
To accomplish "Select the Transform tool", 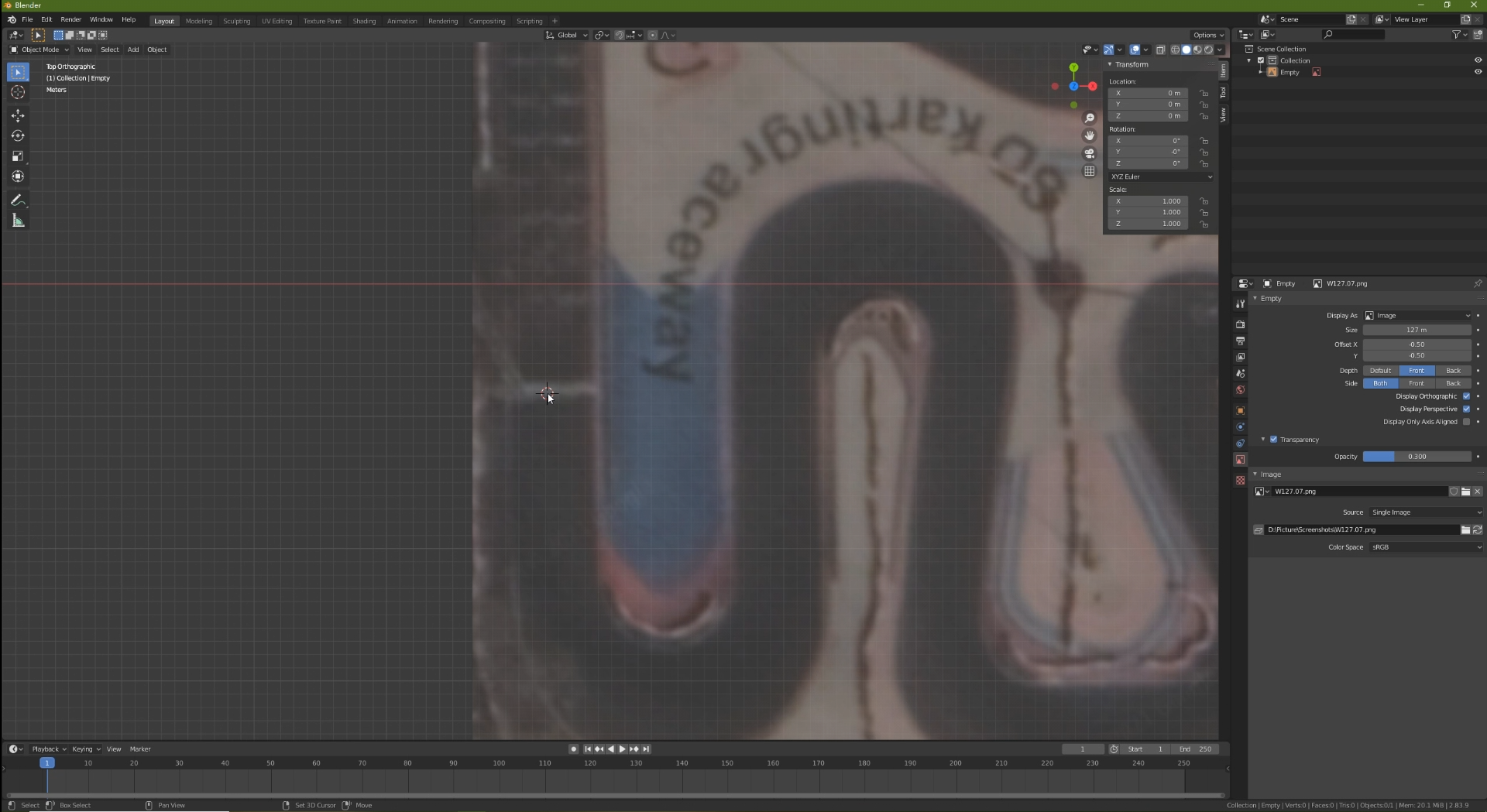I will (18, 176).
